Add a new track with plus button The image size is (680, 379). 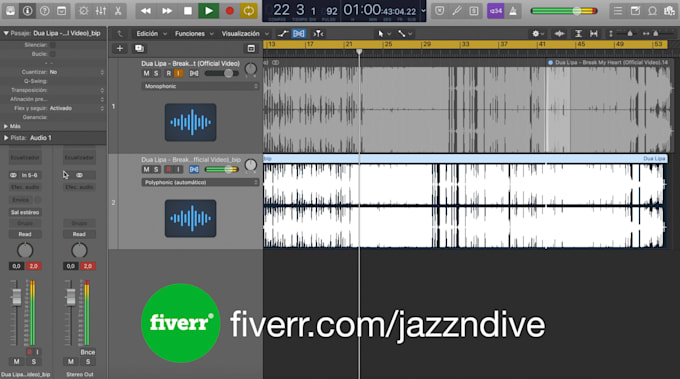(x=120, y=49)
